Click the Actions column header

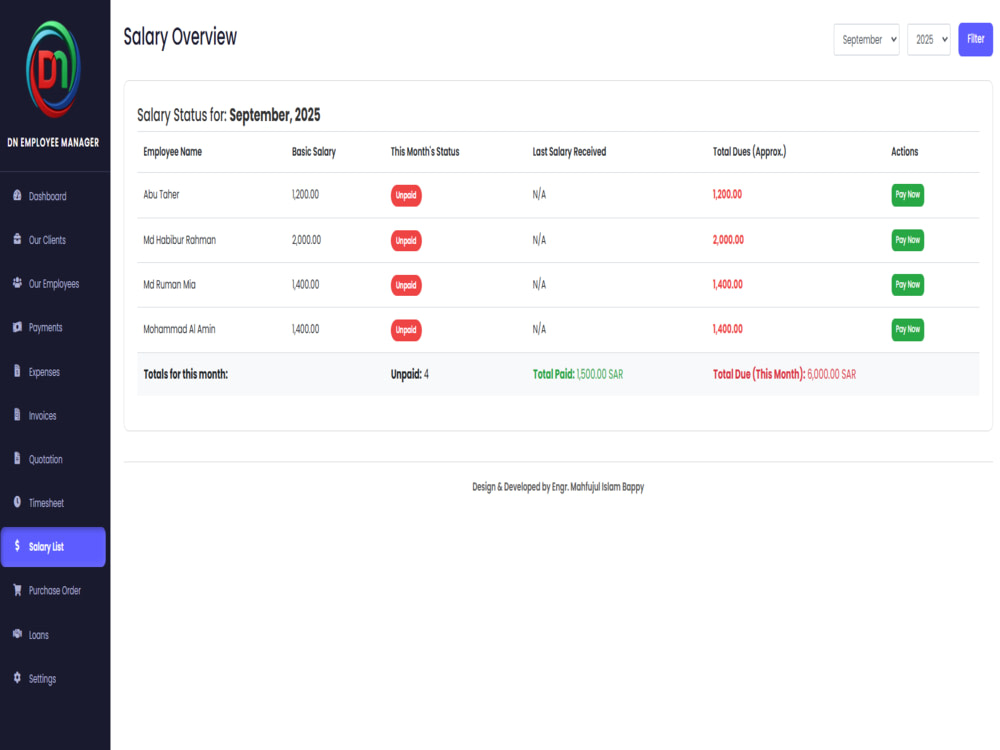904,152
